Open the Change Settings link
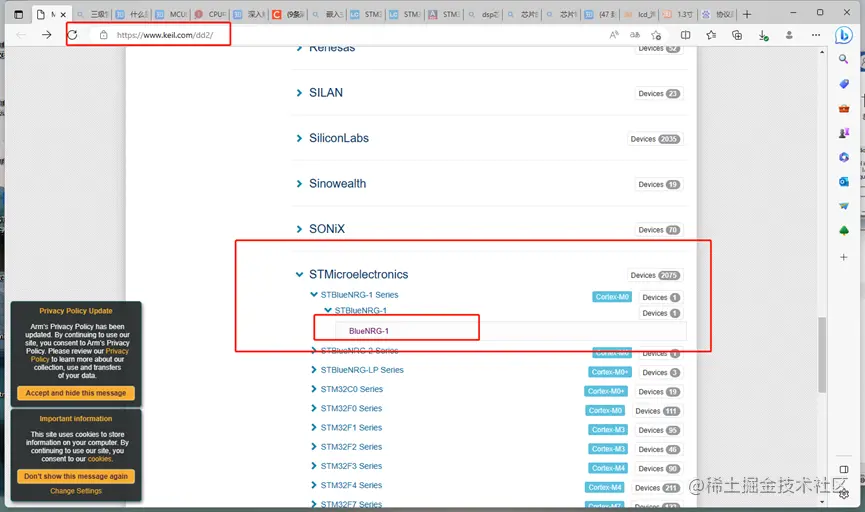The height and width of the screenshot is (512, 865). point(76,491)
